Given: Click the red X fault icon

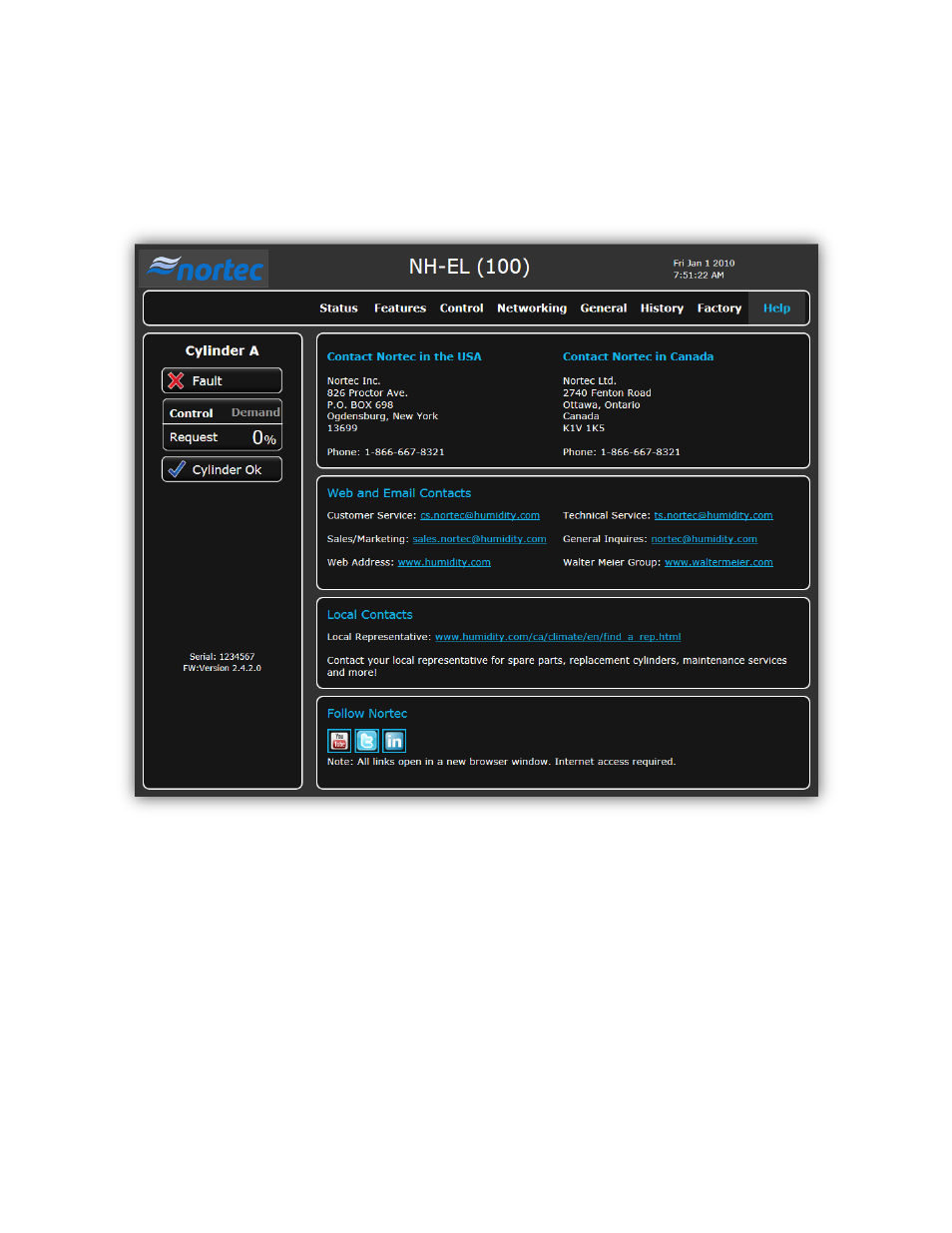Looking at the screenshot, I should [x=177, y=380].
